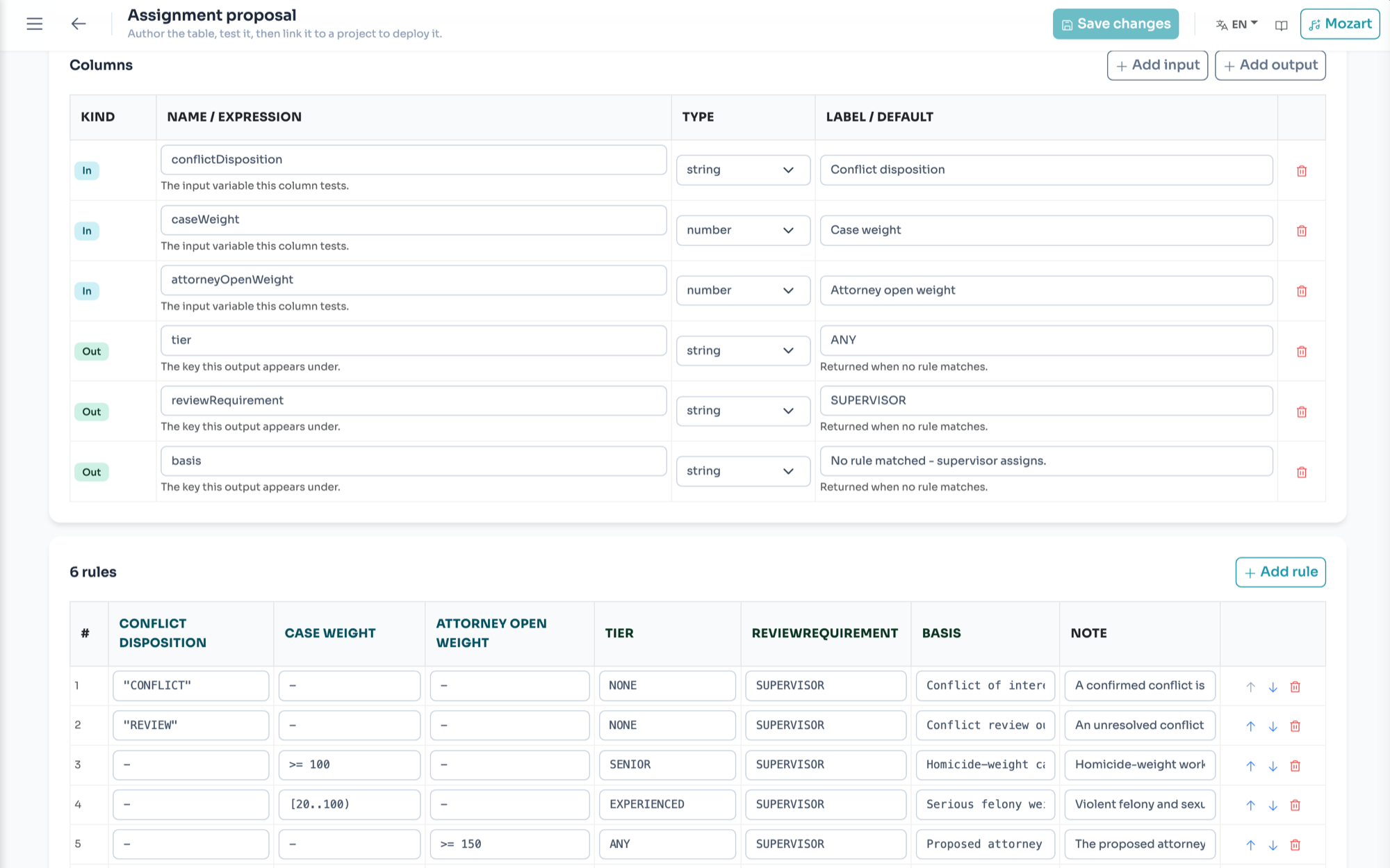The width and height of the screenshot is (1390, 868).
Task: Delete the tier output column
Action: [1302, 352]
